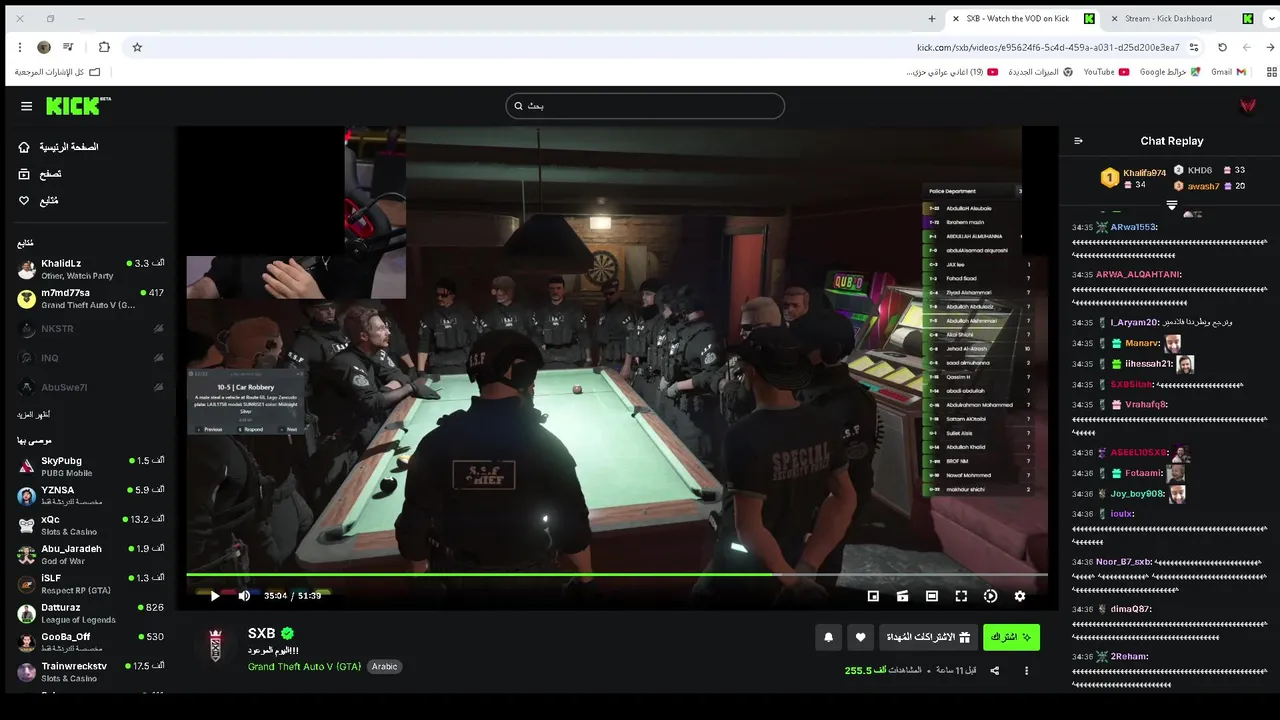
Task: Open playback speed menu in player
Action: (x=990, y=596)
